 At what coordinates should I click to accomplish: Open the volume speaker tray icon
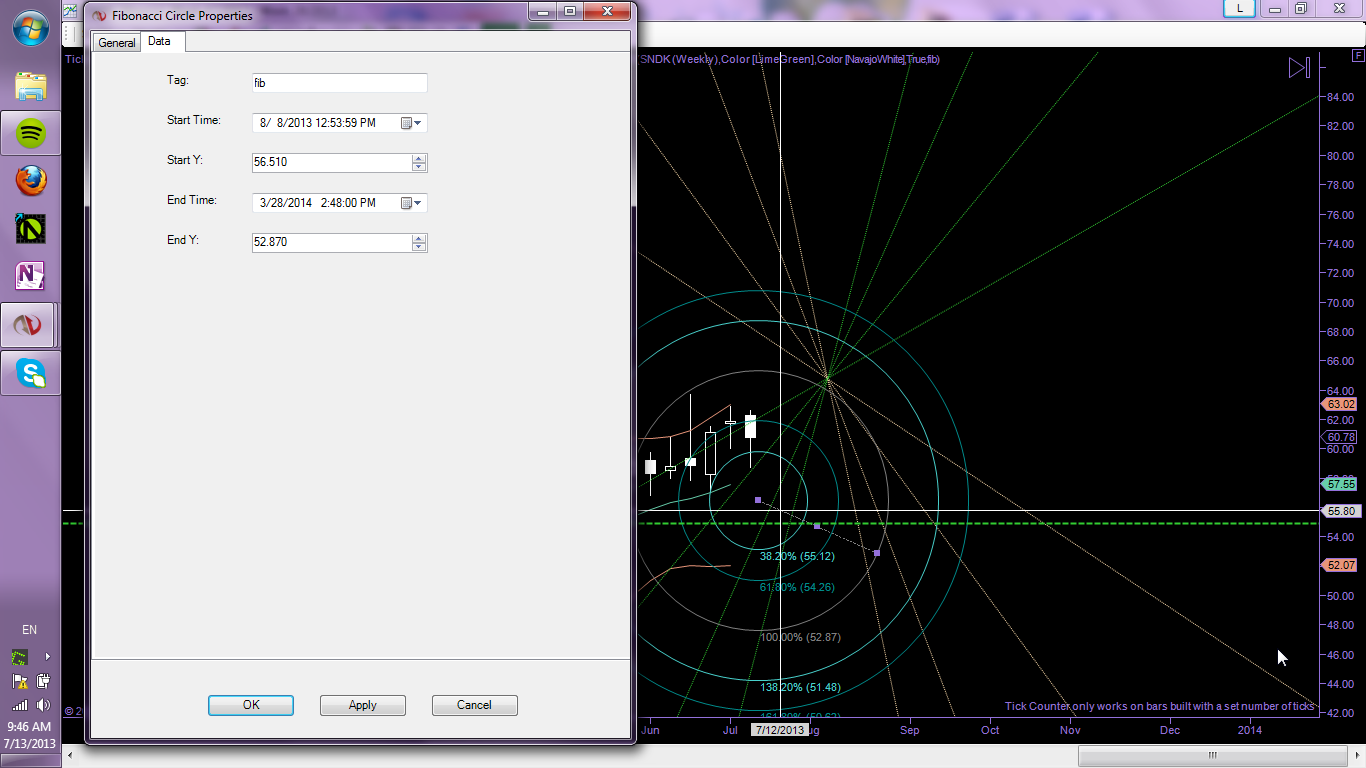coord(43,705)
